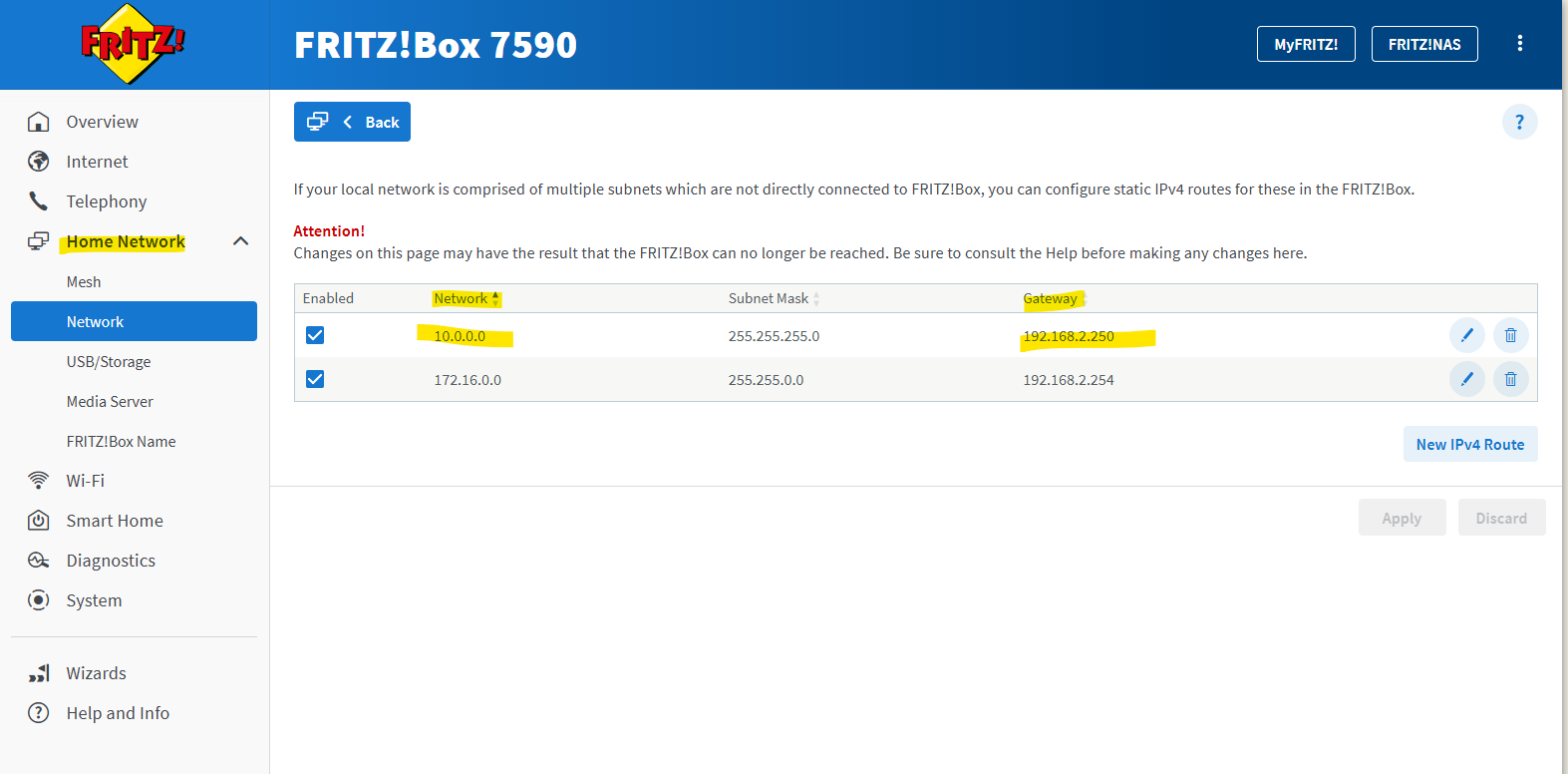Open the FRITZ!NAS button
Image resolution: width=1568 pixels, height=774 pixels.
coord(1424,44)
